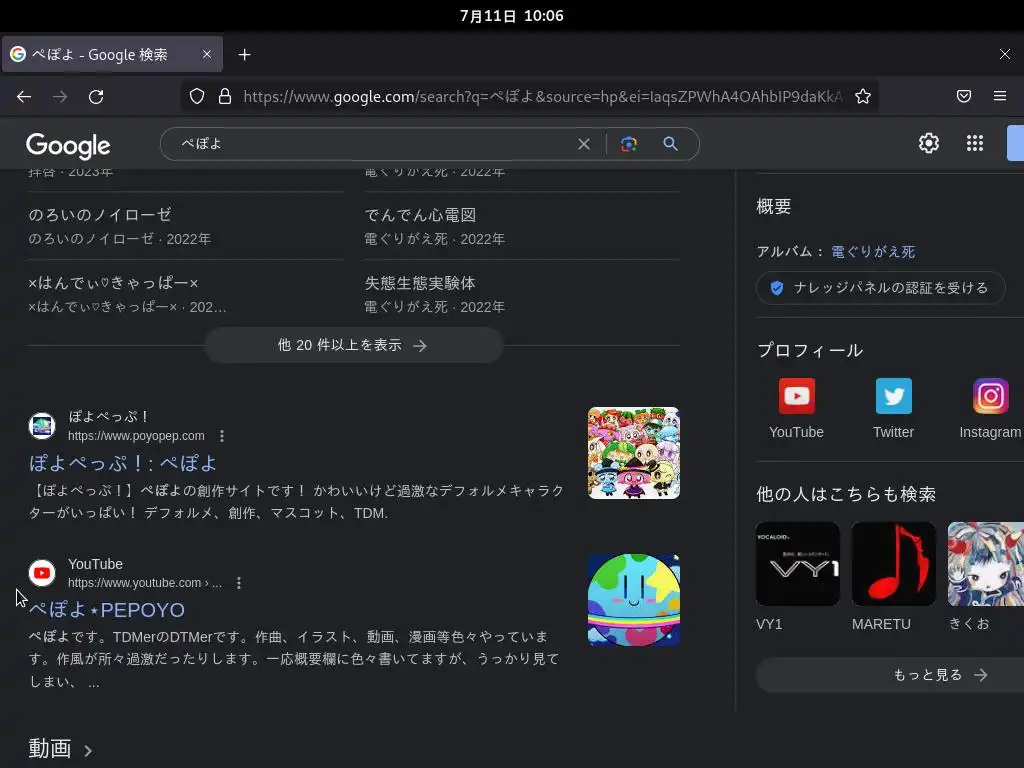This screenshot has width=1024, height=768.
Task: Select the ぺぽよ - Google 検索 tab
Action: (x=112, y=54)
